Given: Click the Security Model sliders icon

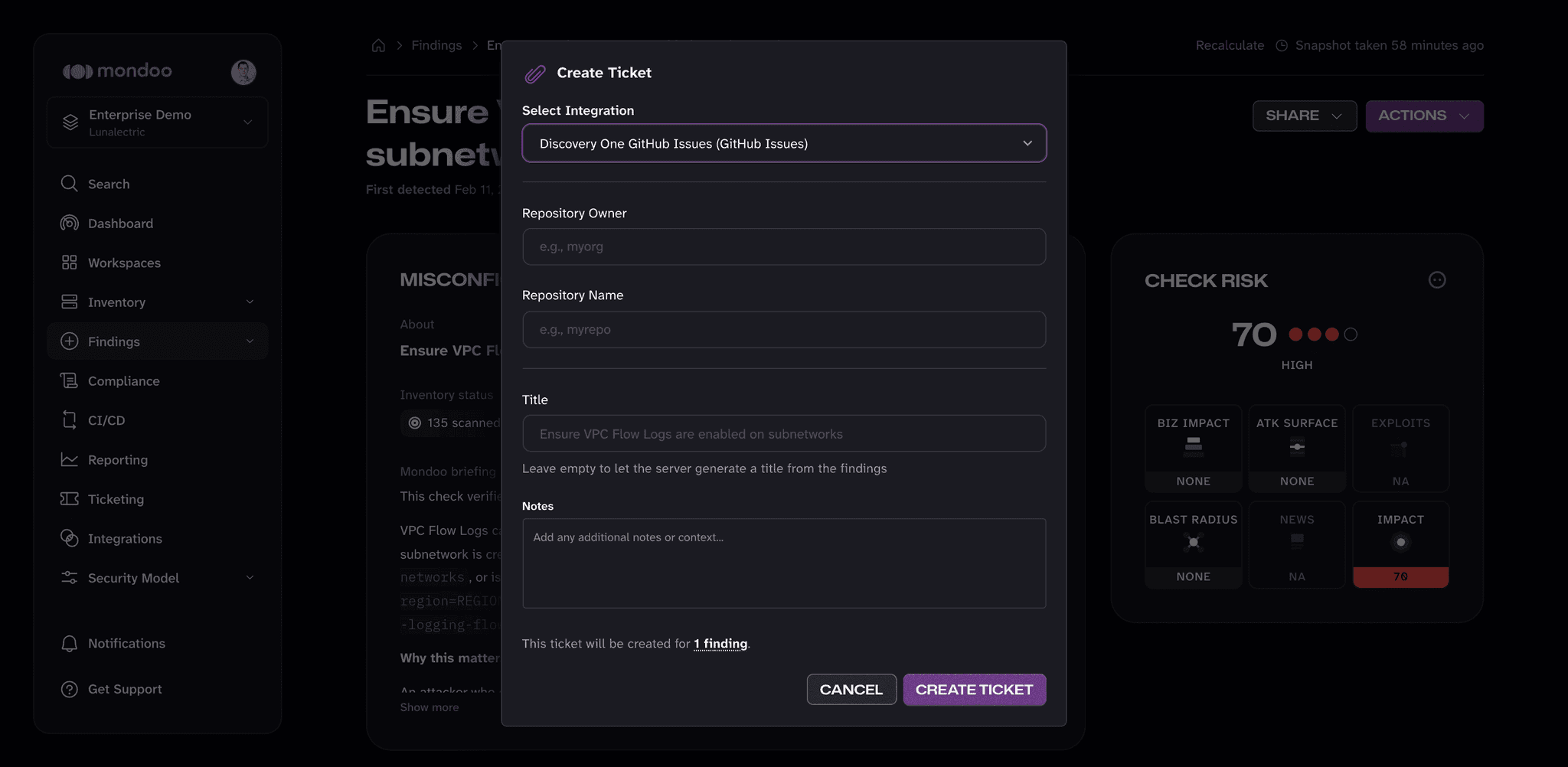Looking at the screenshot, I should click(x=69, y=578).
